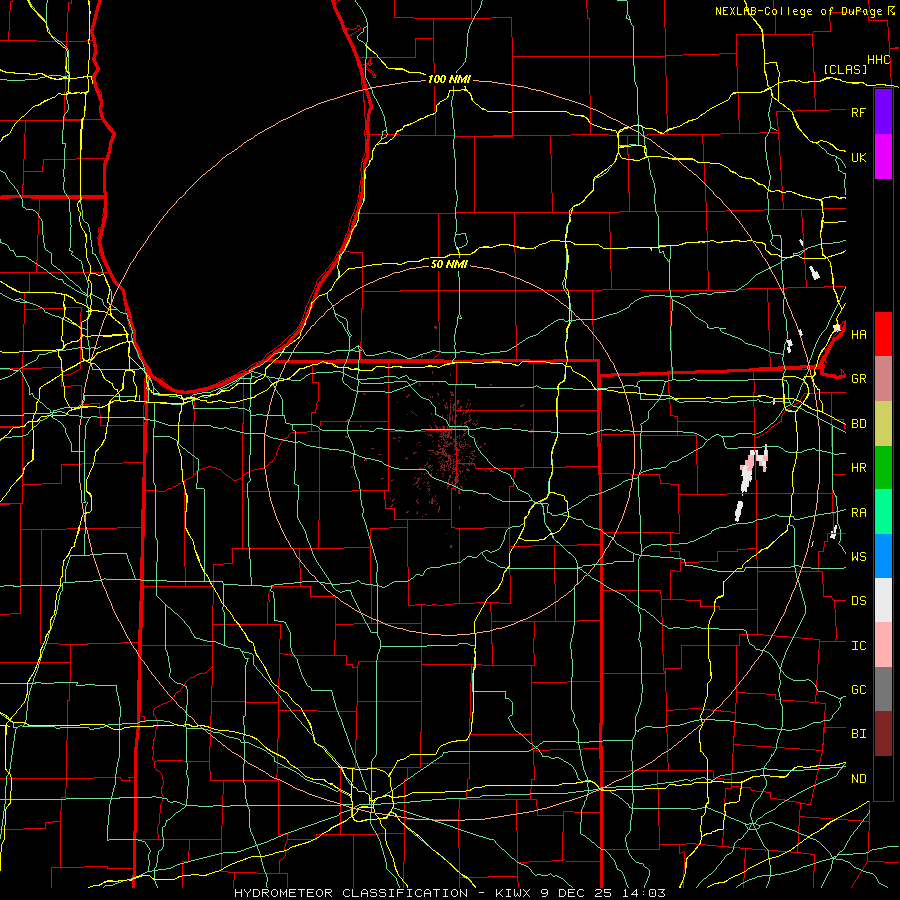Viewport: 900px width, 900px height.
Task: Click the white DS legend swatch
Action: click(883, 600)
